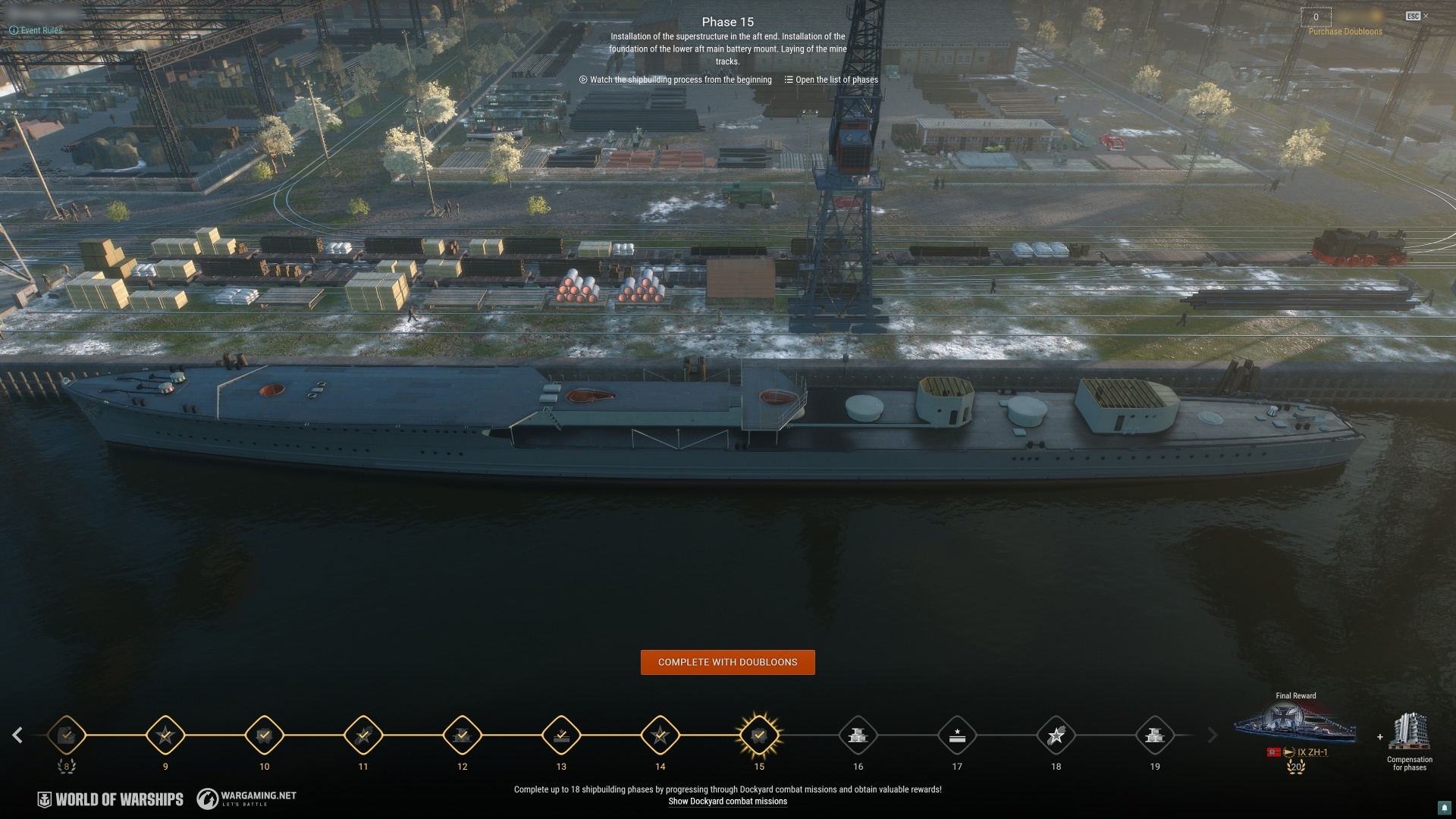The width and height of the screenshot is (1456, 819).
Task: Select the phase 14 star icon
Action: (660, 735)
